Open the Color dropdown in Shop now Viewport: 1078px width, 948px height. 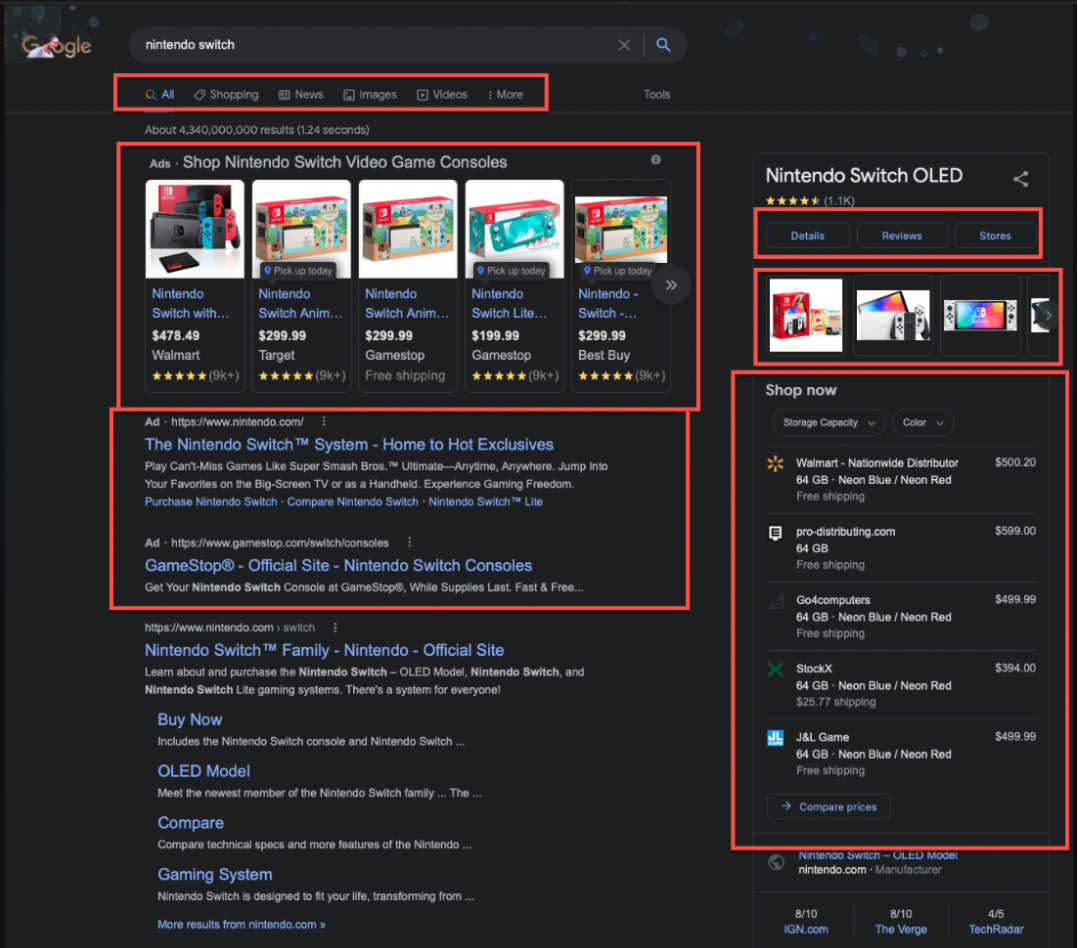[922, 422]
